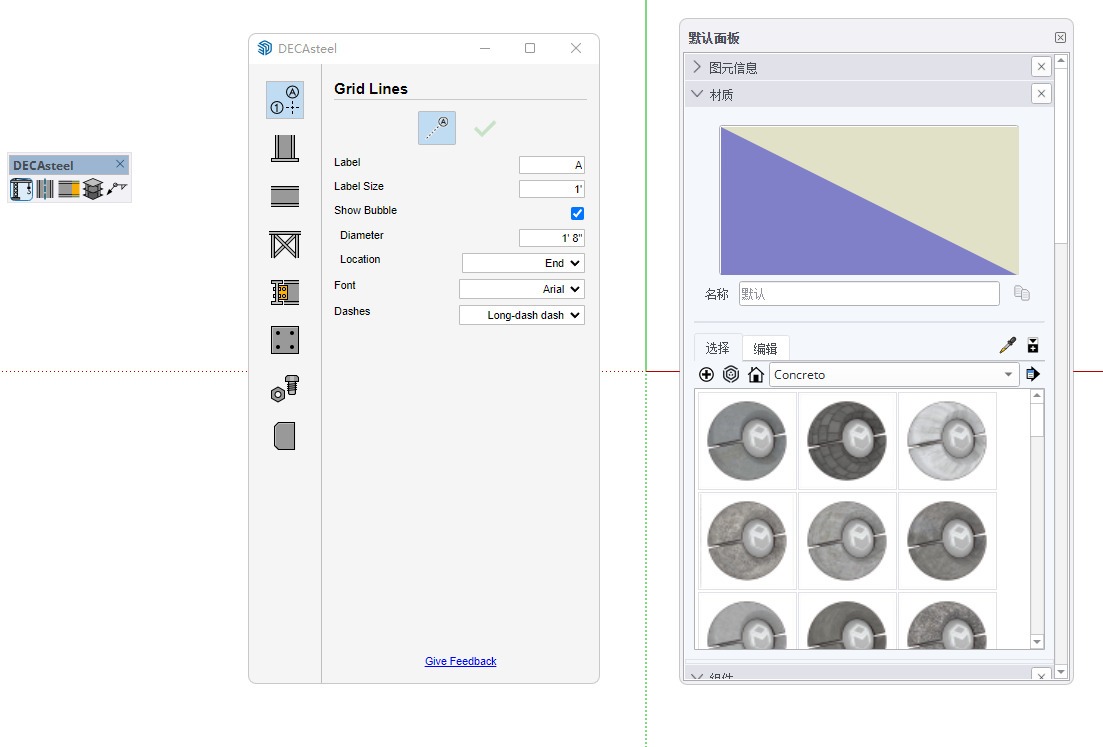The width and height of the screenshot is (1103, 747).
Task: Select the cross-bracing frame tool
Action: (285, 244)
